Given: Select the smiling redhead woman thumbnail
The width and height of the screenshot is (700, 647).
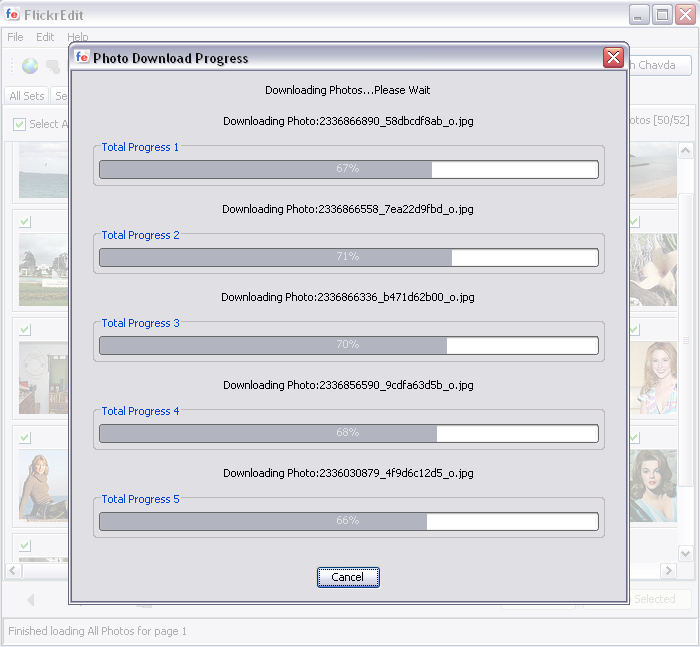Looking at the screenshot, I should (x=653, y=378).
